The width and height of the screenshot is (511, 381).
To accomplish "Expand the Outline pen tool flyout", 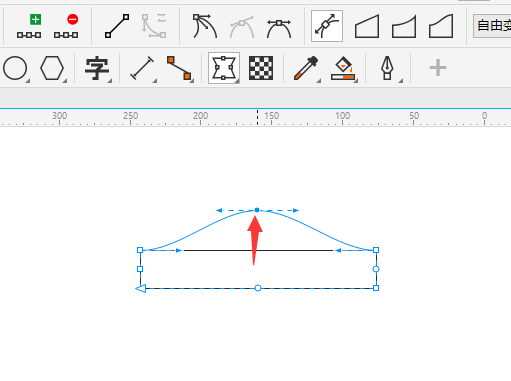I will click(401, 81).
